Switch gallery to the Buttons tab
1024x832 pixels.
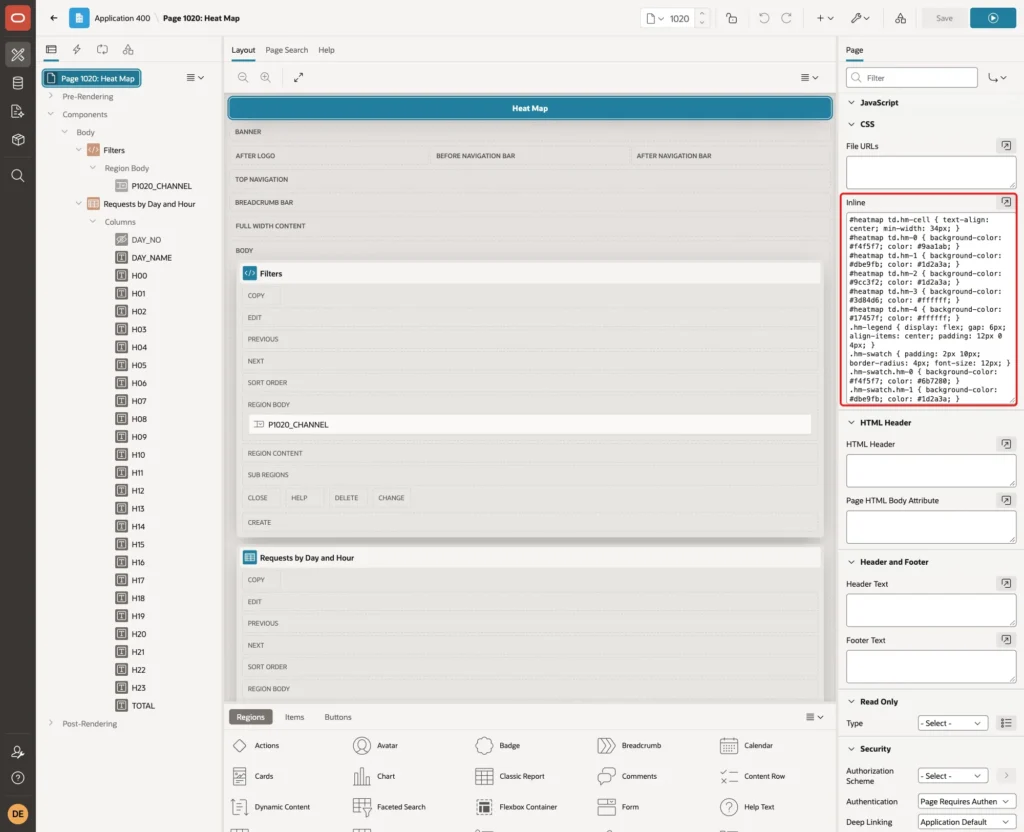(x=338, y=717)
